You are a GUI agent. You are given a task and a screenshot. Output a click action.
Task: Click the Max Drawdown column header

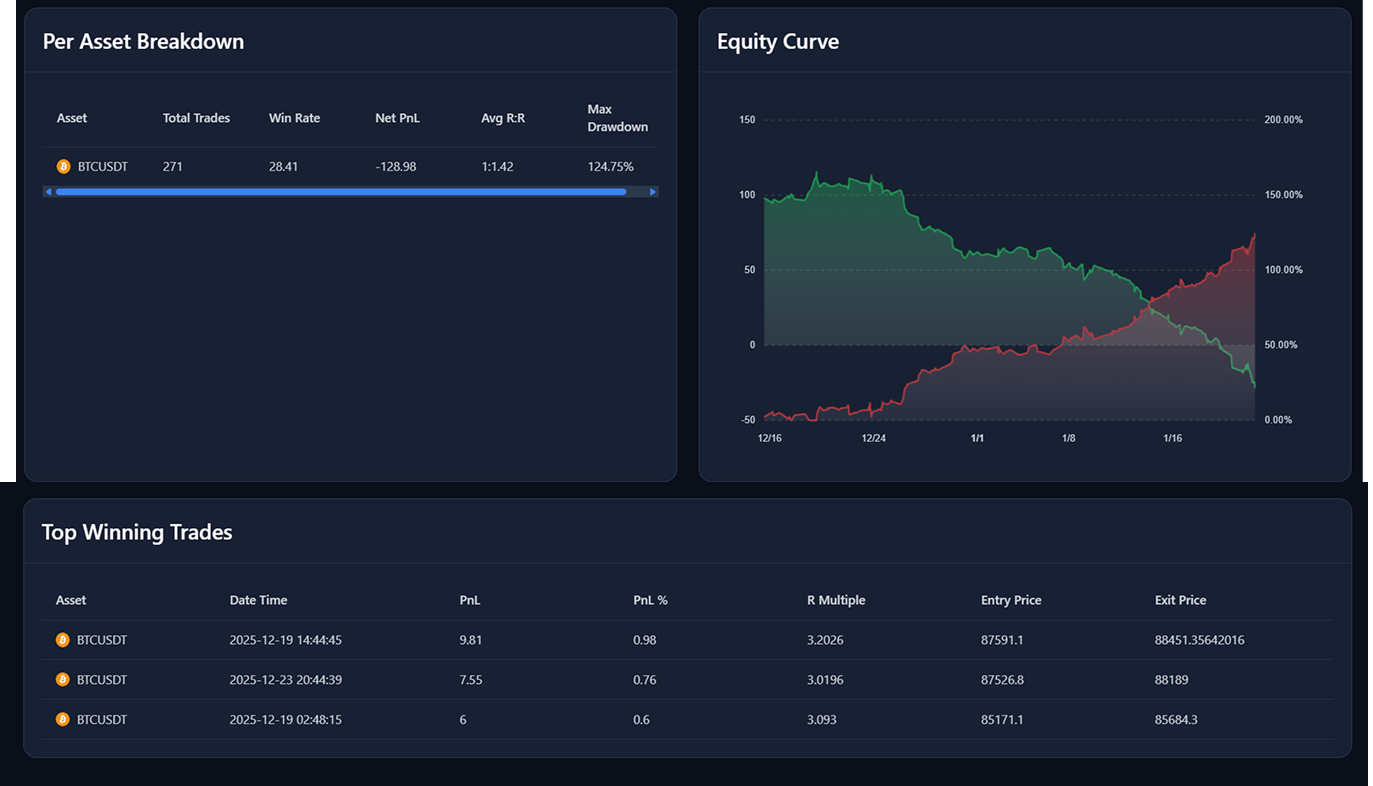pos(617,117)
